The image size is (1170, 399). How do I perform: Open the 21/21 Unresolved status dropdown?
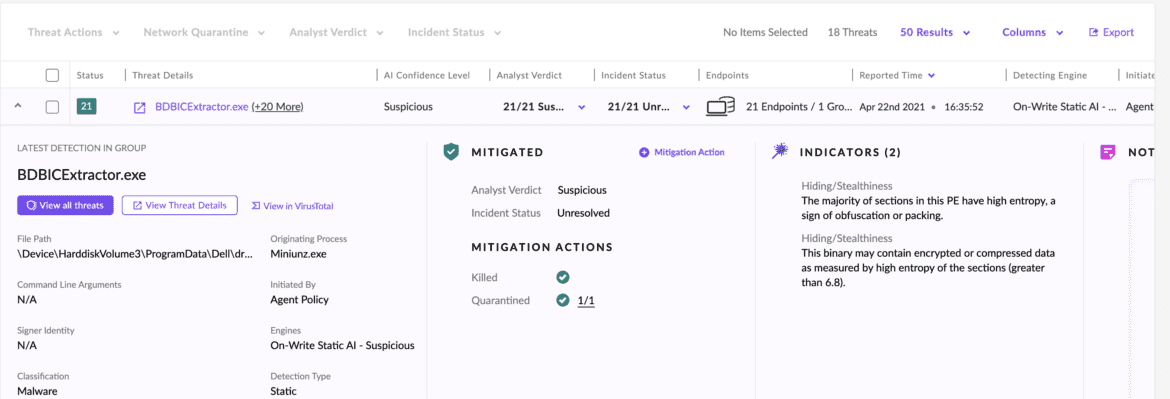[x=649, y=107]
